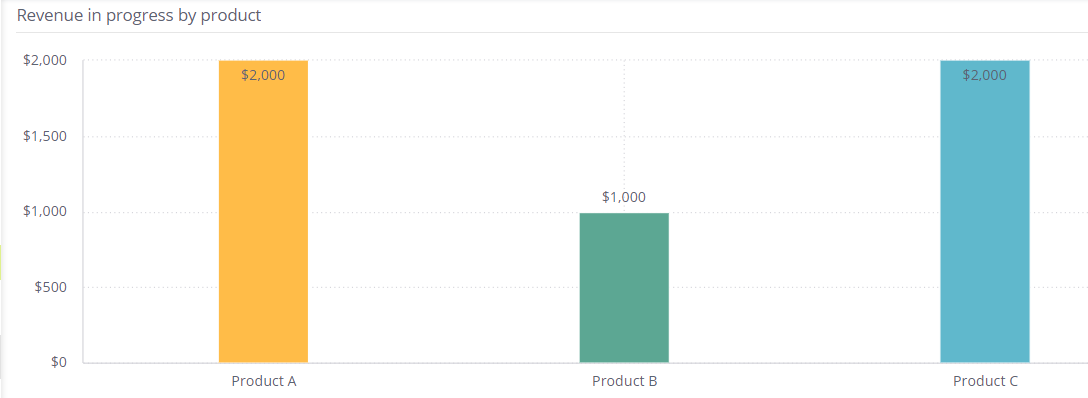Click the $1,000 y-axis tick label

45,211
